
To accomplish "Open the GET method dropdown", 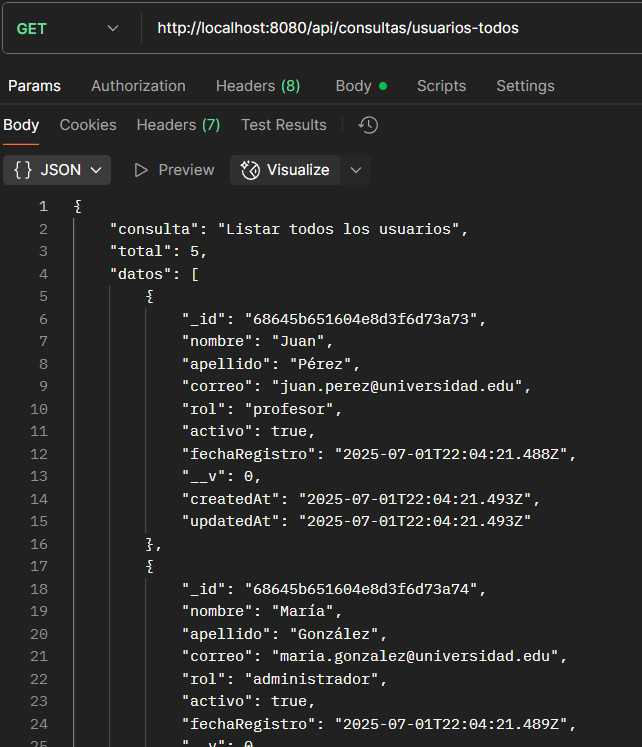I will [67, 29].
